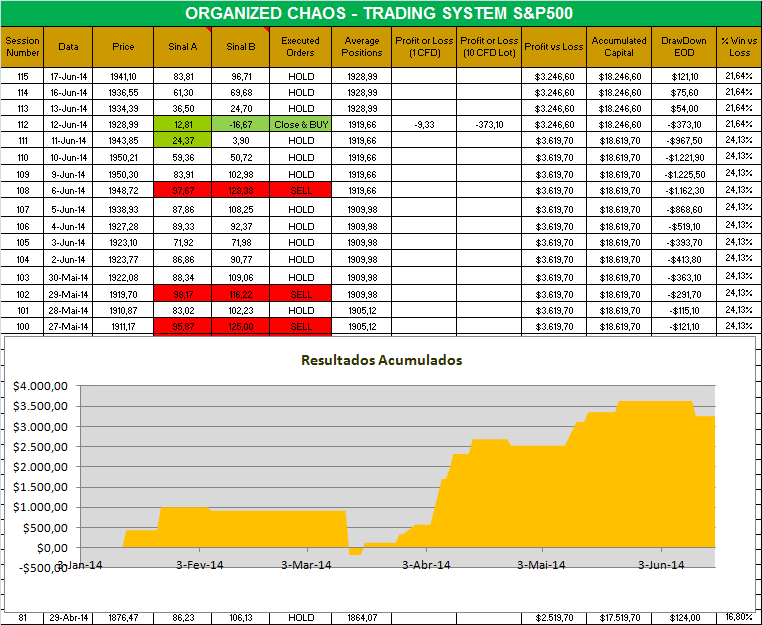Image resolution: width=762 pixels, height=625 pixels.
Task: Click session number cell '115'
Action: coord(22,76)
